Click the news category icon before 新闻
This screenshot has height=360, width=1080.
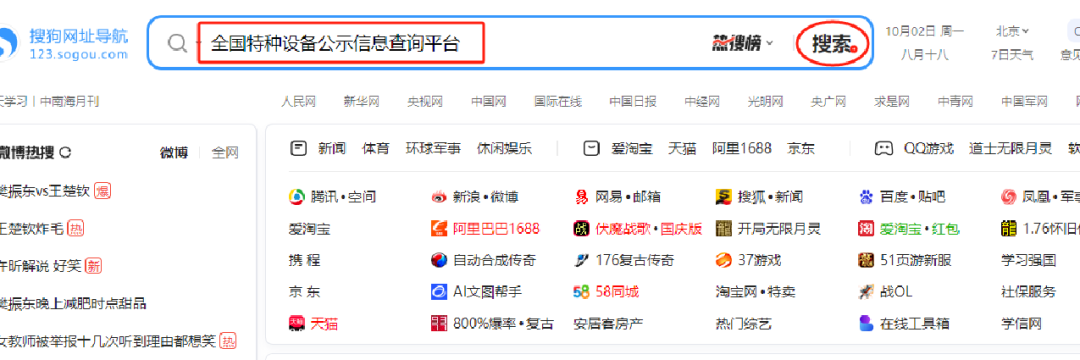point(298,148)
